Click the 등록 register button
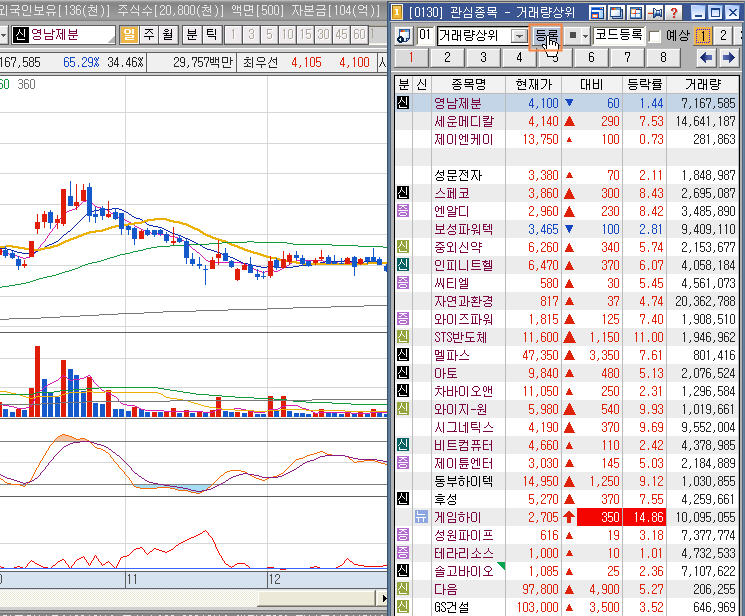The width and height of the screenshot is (745, 616). 545,36
